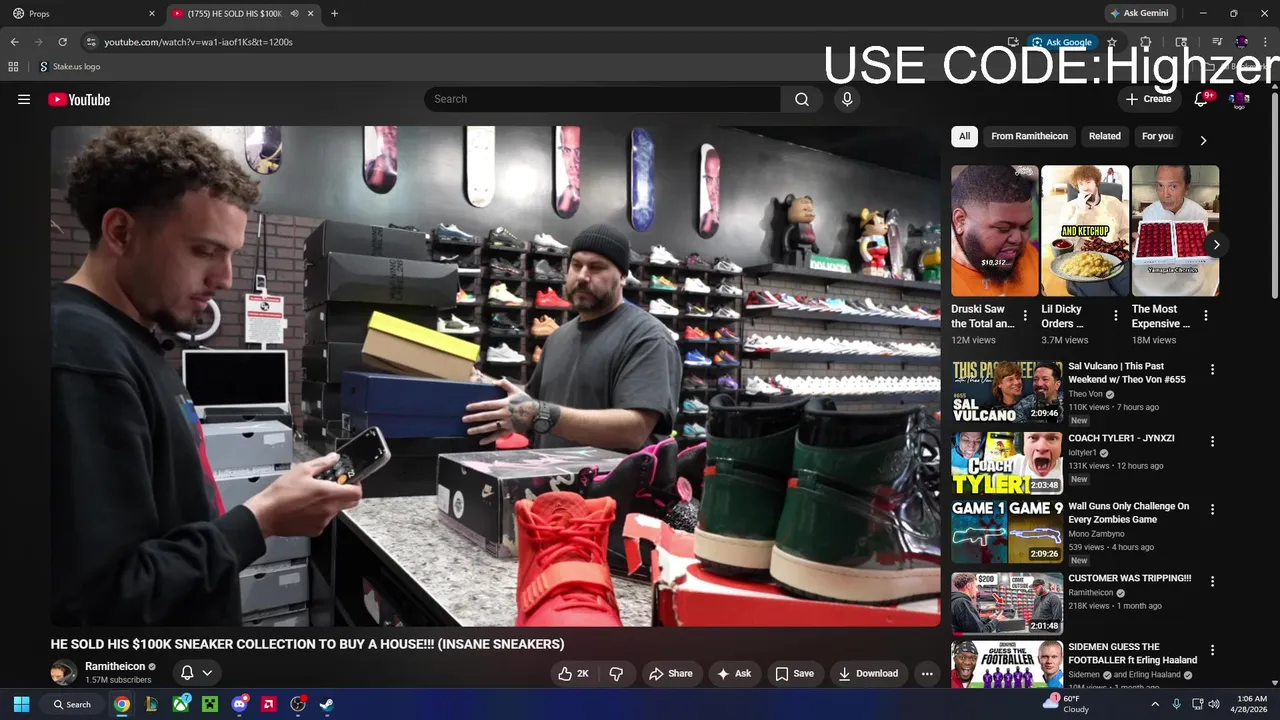The height and width of the screenshot is (720, 1280).
Task: Open the Steam taskbar icon
Action: coord(327,704)
